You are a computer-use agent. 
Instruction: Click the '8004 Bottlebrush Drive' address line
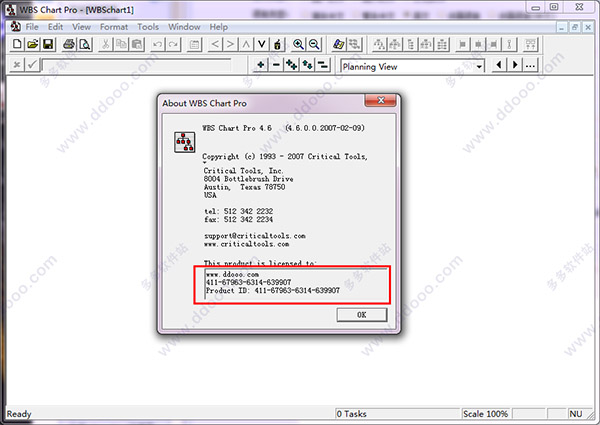coord(248,179)
